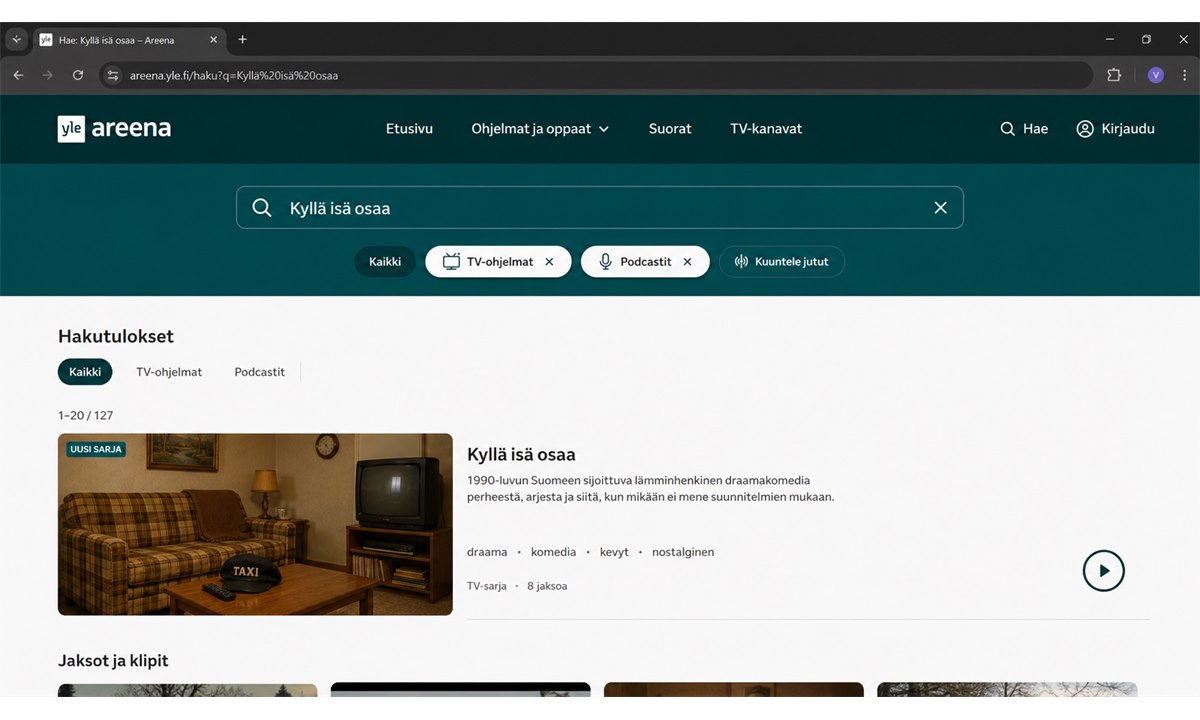The image size is (1200, 720).
Task: Open Suorat in the navigation
Action: 670,129
